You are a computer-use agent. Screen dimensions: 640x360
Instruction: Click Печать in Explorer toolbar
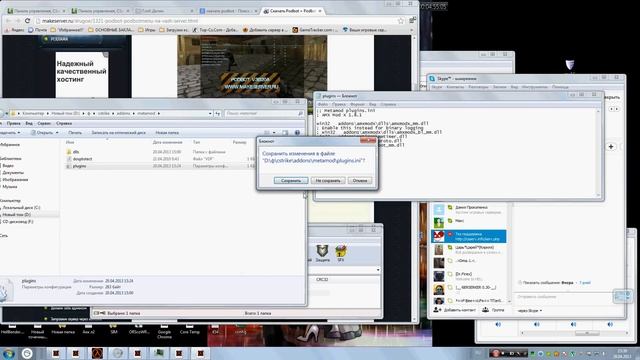coord(75,133)
